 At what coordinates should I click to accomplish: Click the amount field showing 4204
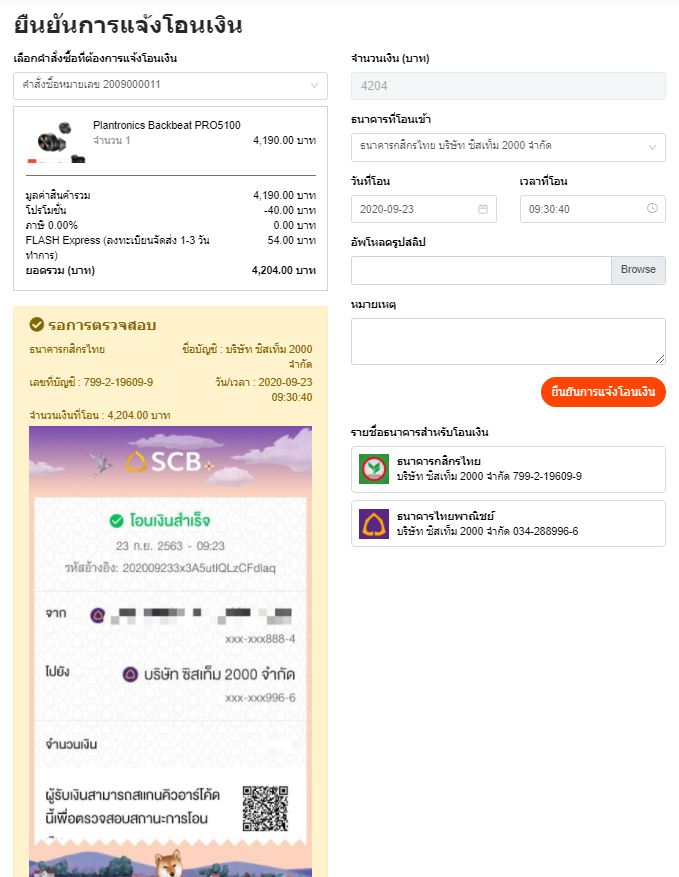tap(508, 86)
